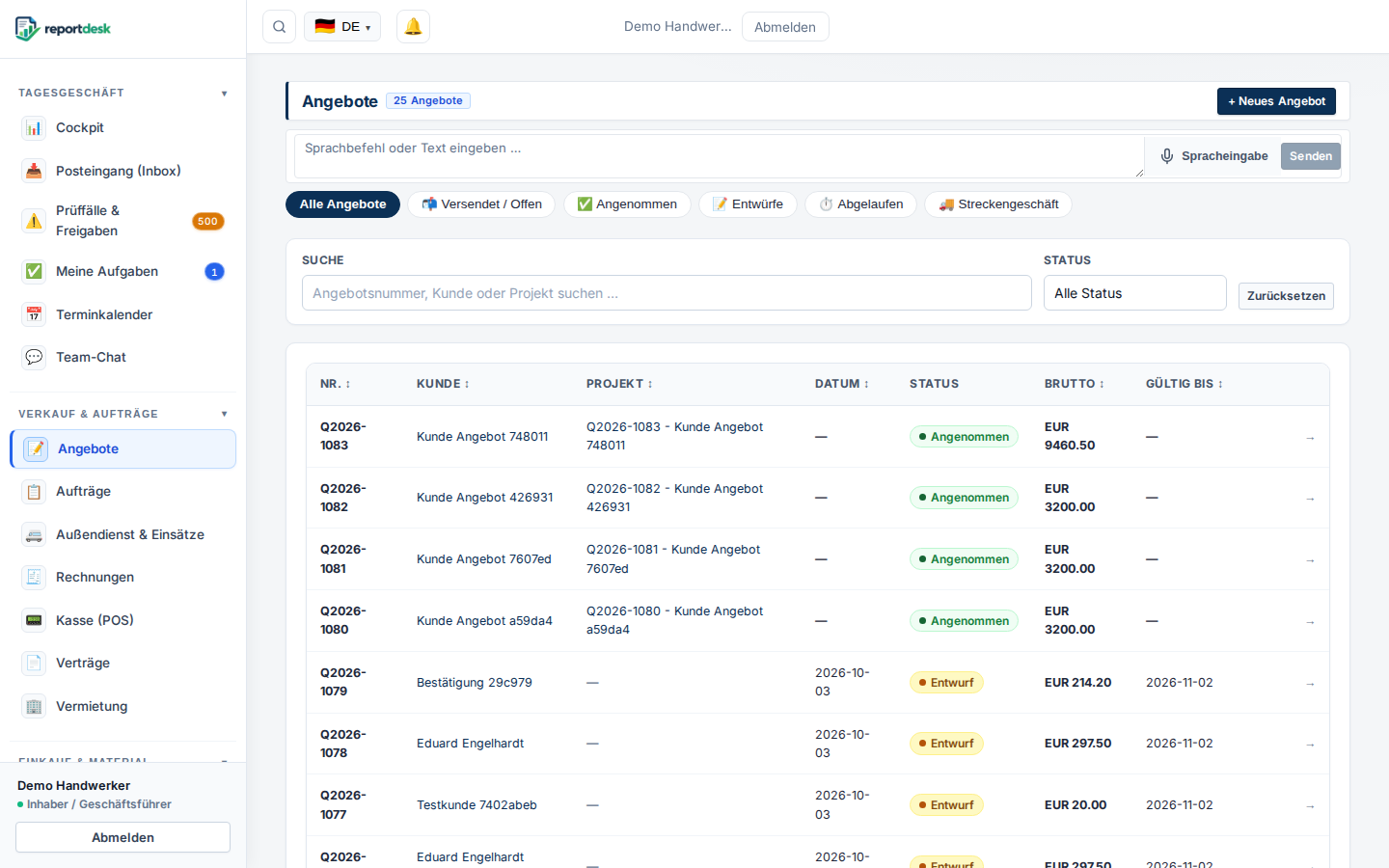Viewport: 1389px width, 868px height.
Task: Open Prüffälle & Freigaben warning item
Action: pos(123,221)
